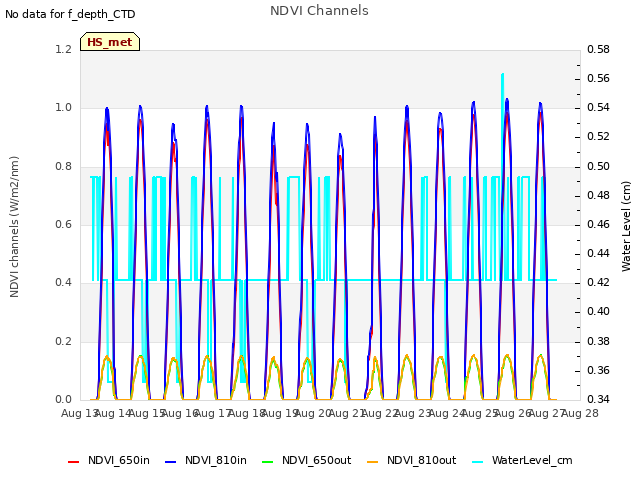
Task: Click the 'NDVI Channels' chart title
Action: coord(319,10)
